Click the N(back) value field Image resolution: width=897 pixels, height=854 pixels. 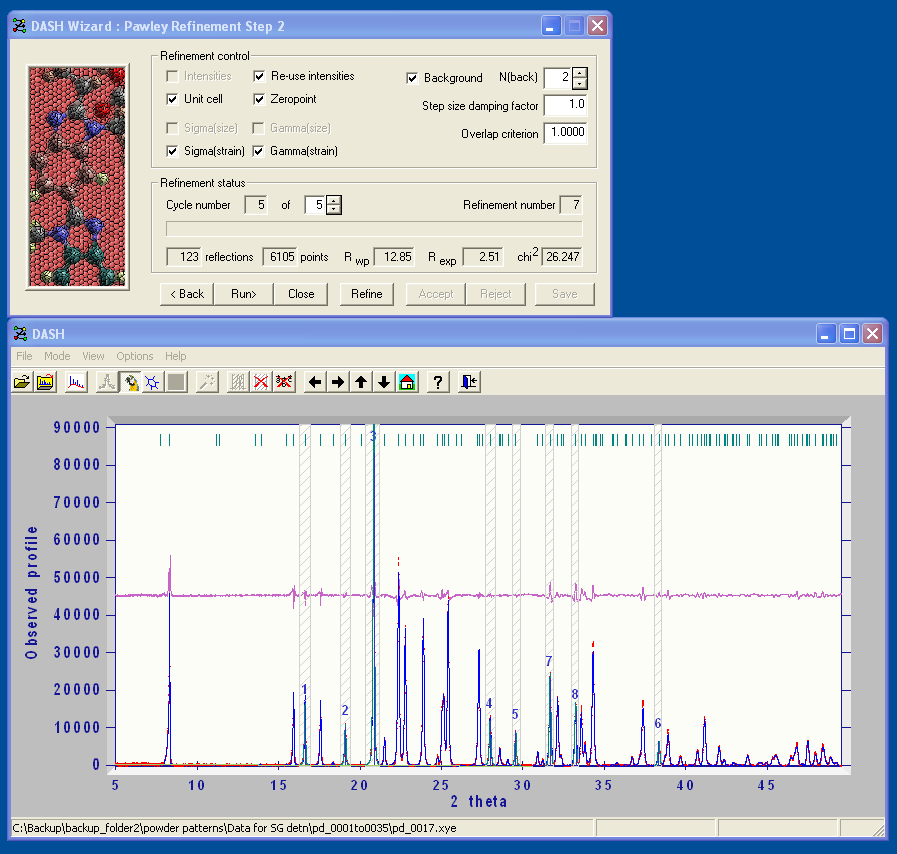(558, 78)
